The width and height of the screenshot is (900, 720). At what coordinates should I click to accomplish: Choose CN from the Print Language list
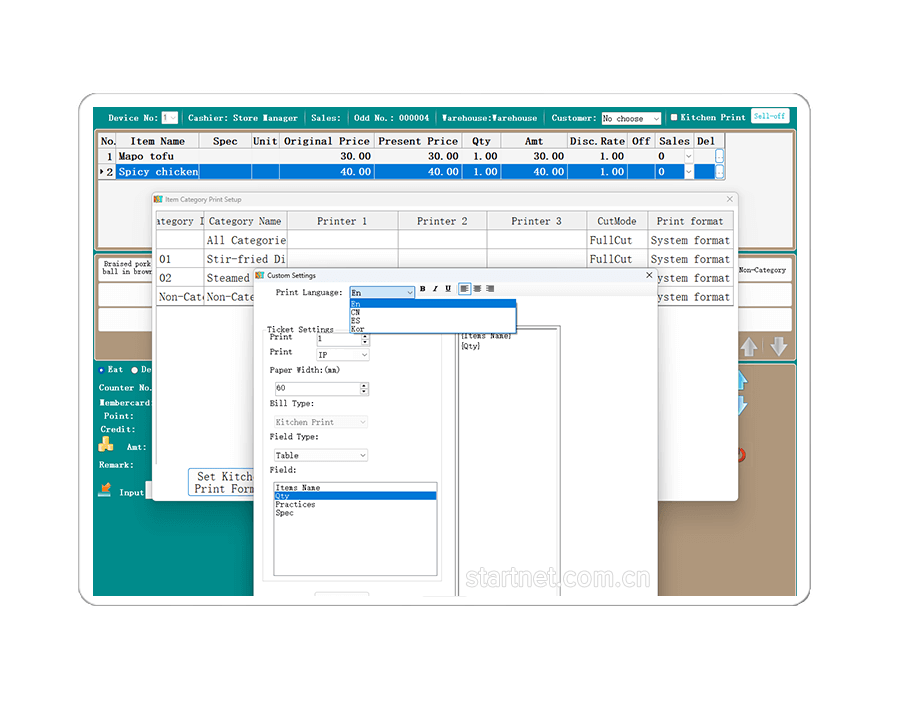(x=356, y=312)
